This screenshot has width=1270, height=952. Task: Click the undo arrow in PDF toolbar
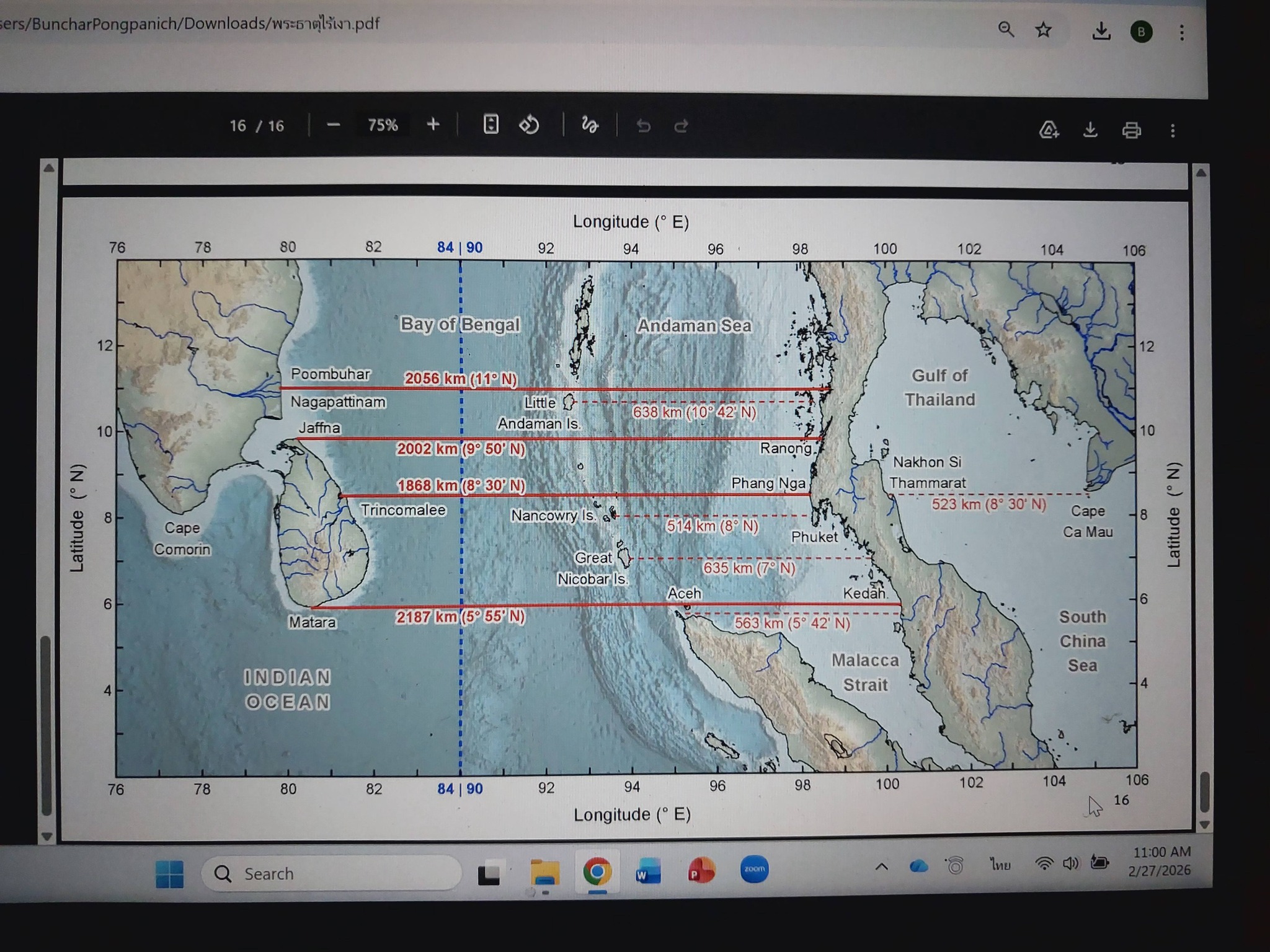[643, 126]
